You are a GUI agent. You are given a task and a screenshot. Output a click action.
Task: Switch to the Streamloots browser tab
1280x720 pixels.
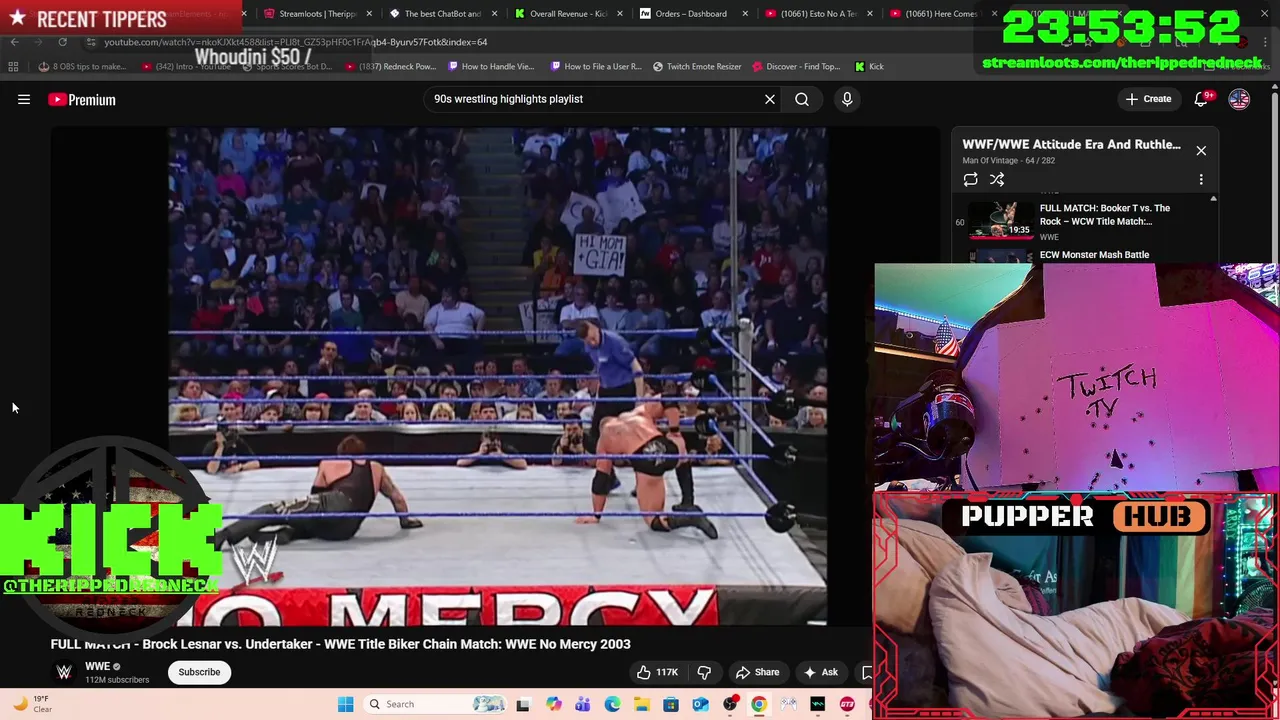316,14
